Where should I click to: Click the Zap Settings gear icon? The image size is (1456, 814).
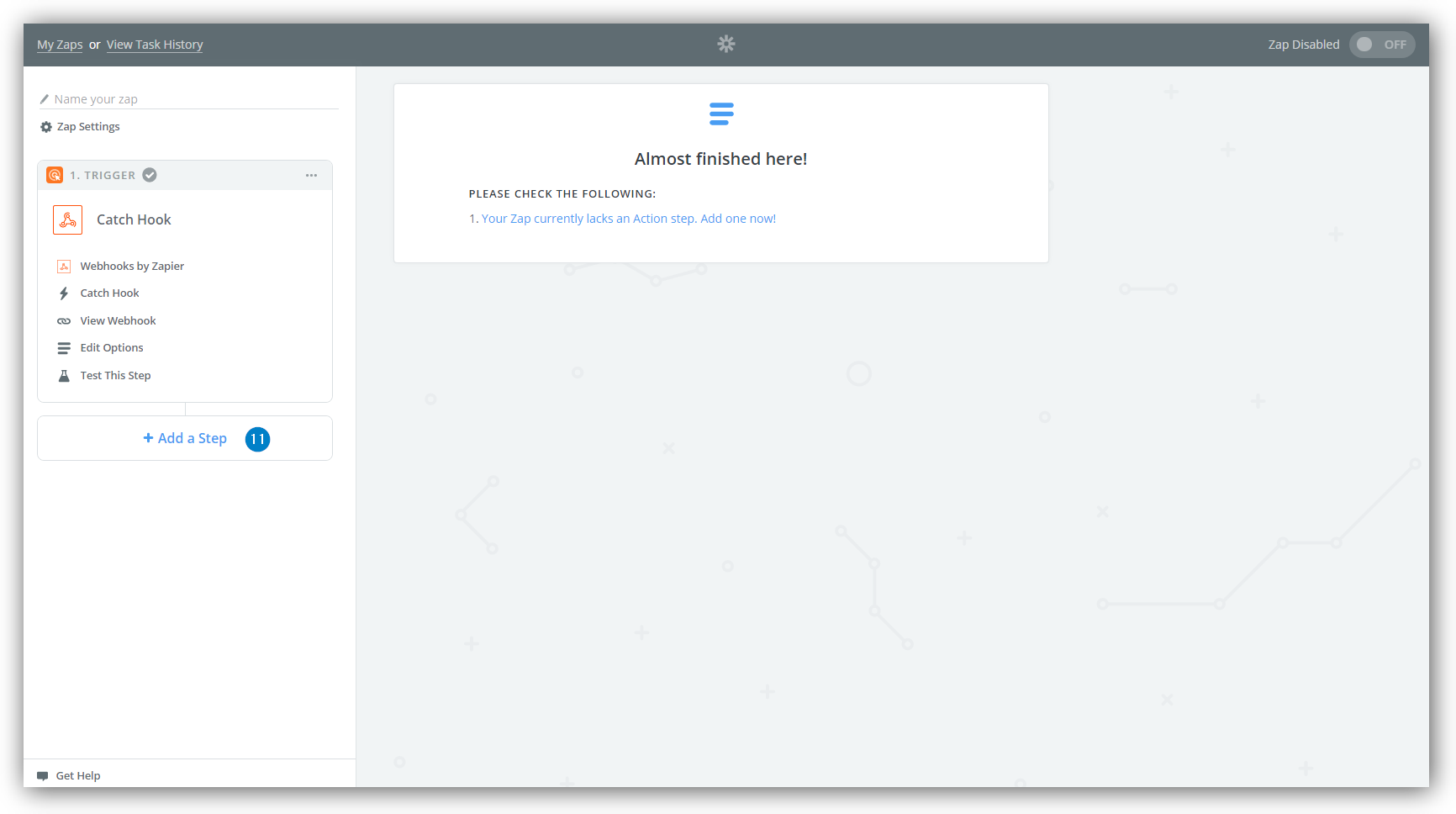click(x=46, y=127)
